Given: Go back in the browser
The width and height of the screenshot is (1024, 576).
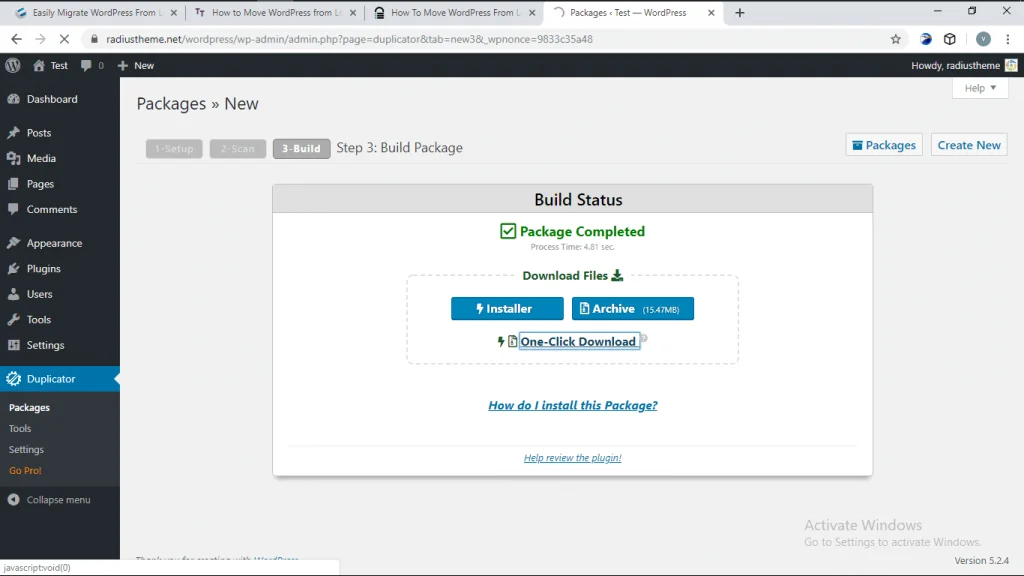Looking at the screenshot, I should [x=16, y=39].
